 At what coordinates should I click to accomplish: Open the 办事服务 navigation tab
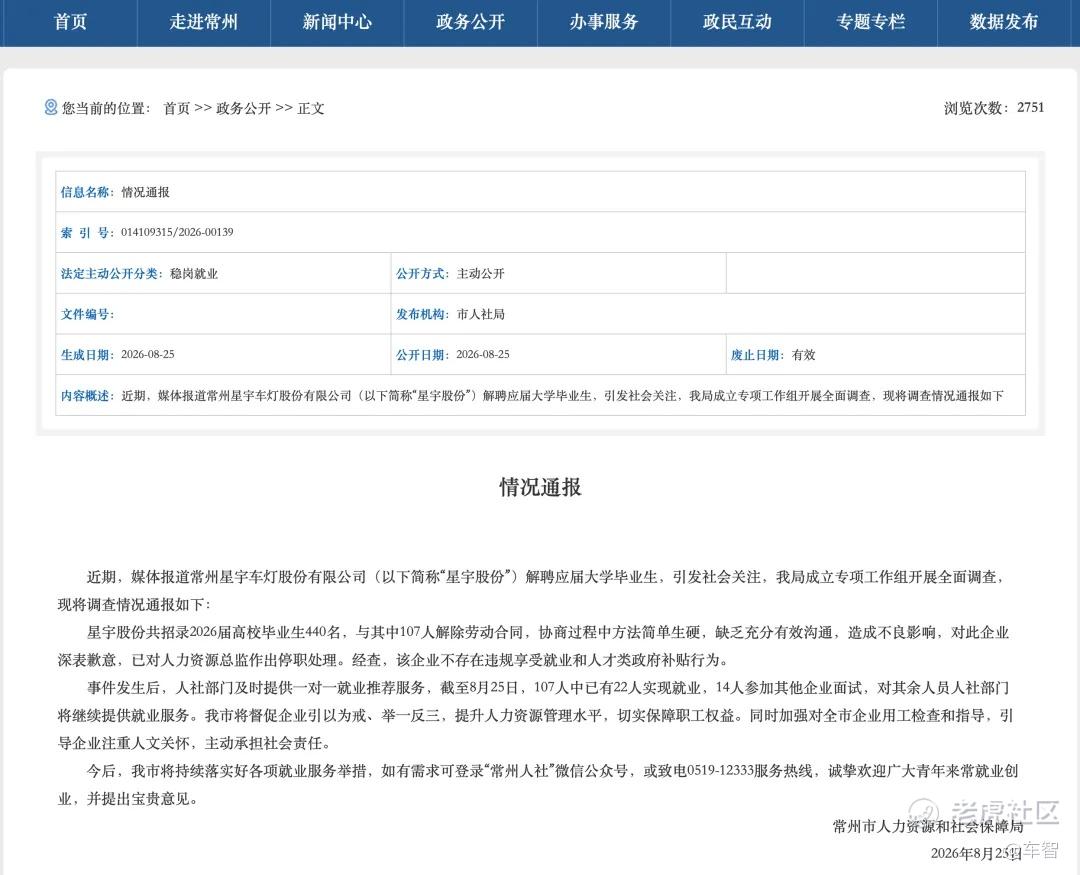click(x=603, y=22)
